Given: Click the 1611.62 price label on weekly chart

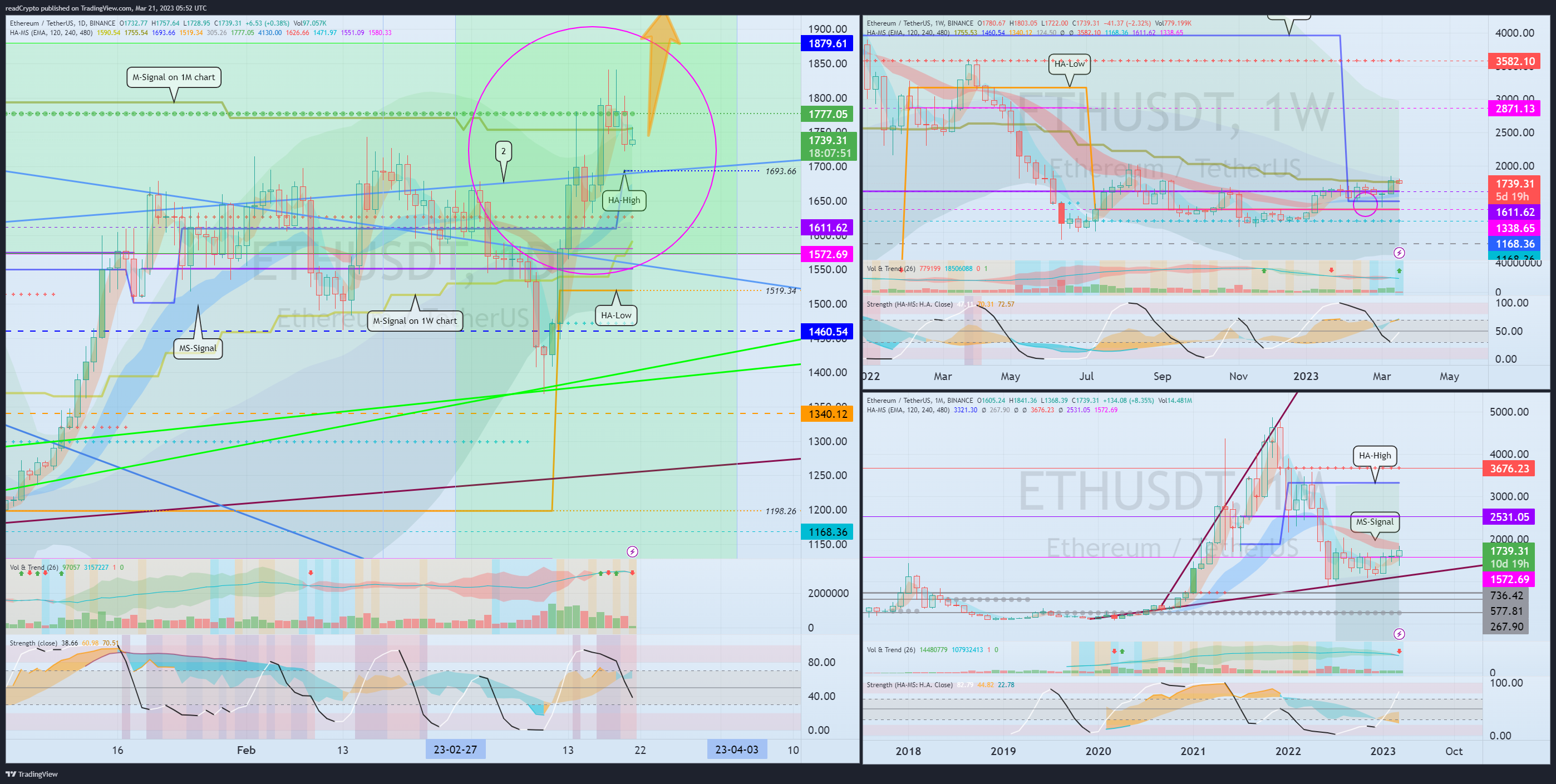Looking at the screenshot, I should coord(1514,212).
